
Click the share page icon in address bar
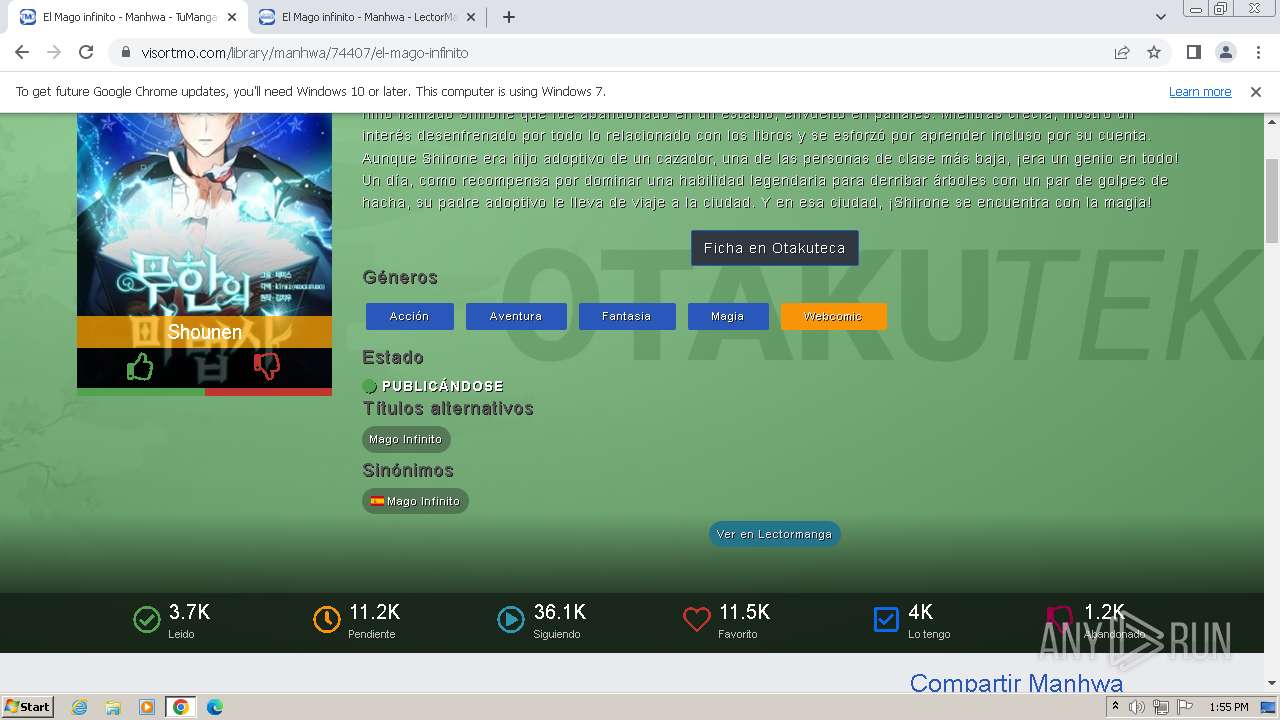(1122, 52)
